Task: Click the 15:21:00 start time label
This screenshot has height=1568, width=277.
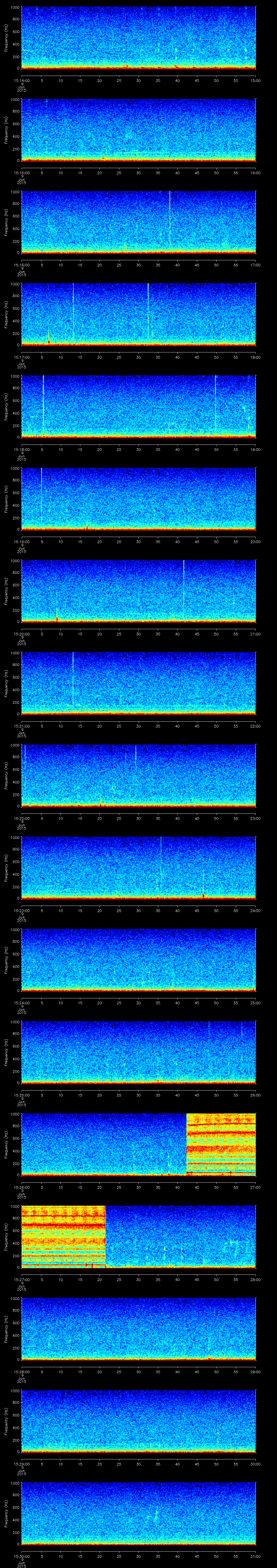Action: pos(21,726)
